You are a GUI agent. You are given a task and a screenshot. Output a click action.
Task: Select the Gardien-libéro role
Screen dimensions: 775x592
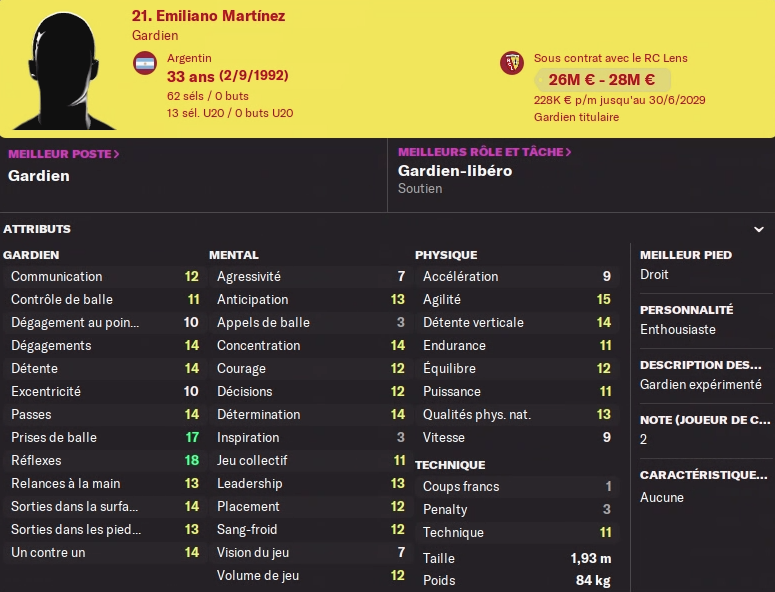coord(455,171)
